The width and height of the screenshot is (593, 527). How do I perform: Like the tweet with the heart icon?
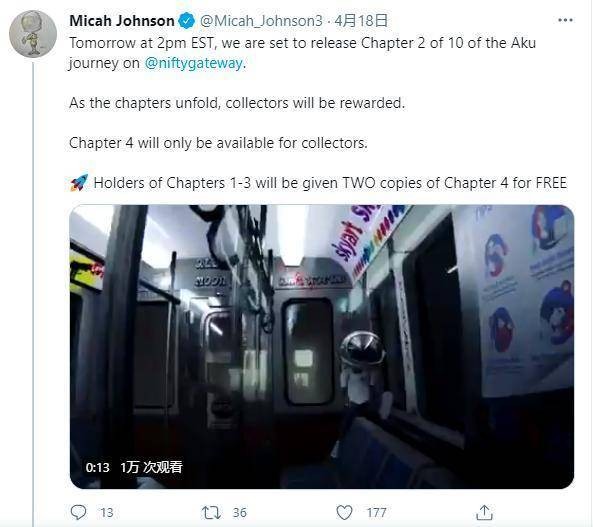[x=344, y=513]
